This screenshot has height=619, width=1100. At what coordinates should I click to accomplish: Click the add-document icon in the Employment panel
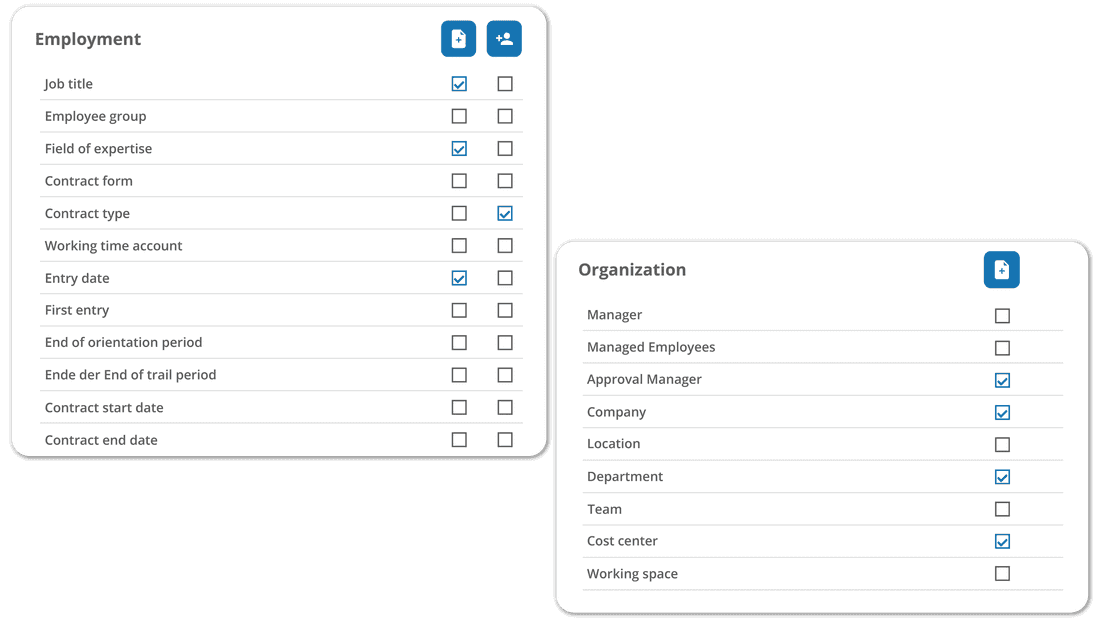(x=458, y=38)
